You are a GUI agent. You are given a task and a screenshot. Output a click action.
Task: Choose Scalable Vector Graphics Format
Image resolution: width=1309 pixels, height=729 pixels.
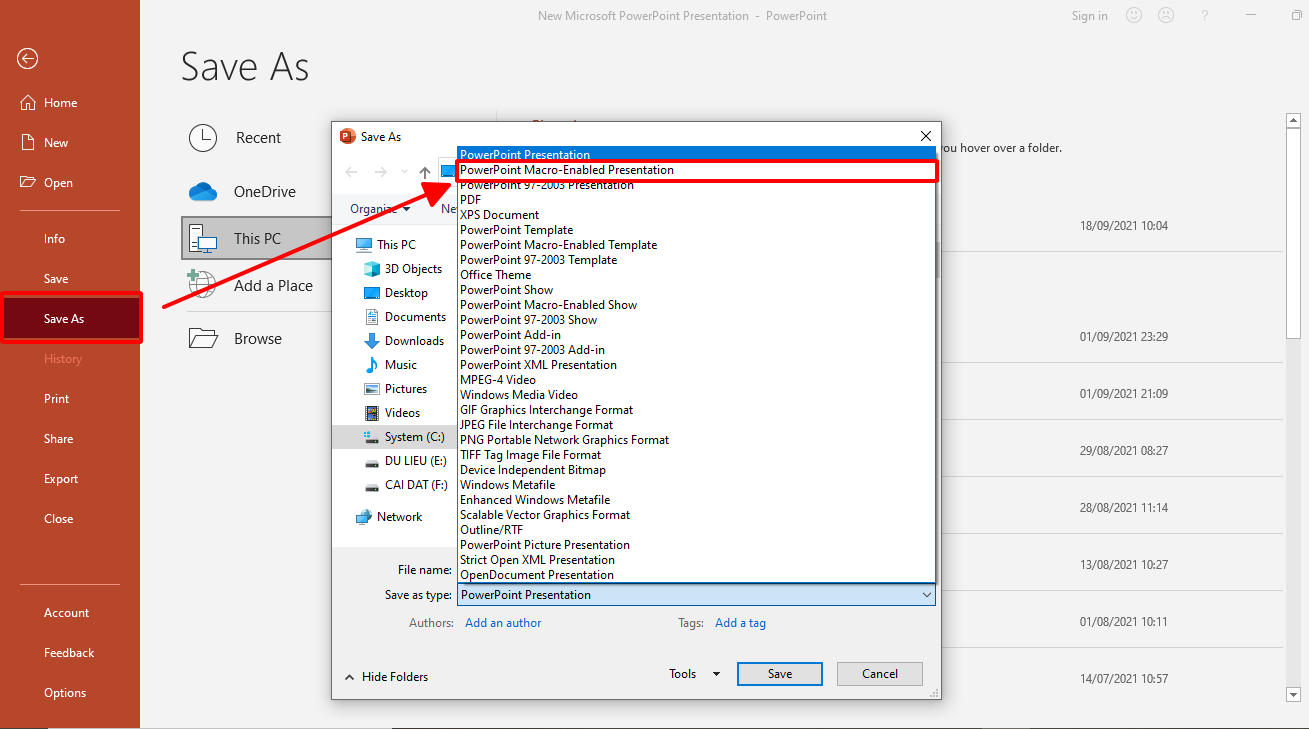pos(697,515)
